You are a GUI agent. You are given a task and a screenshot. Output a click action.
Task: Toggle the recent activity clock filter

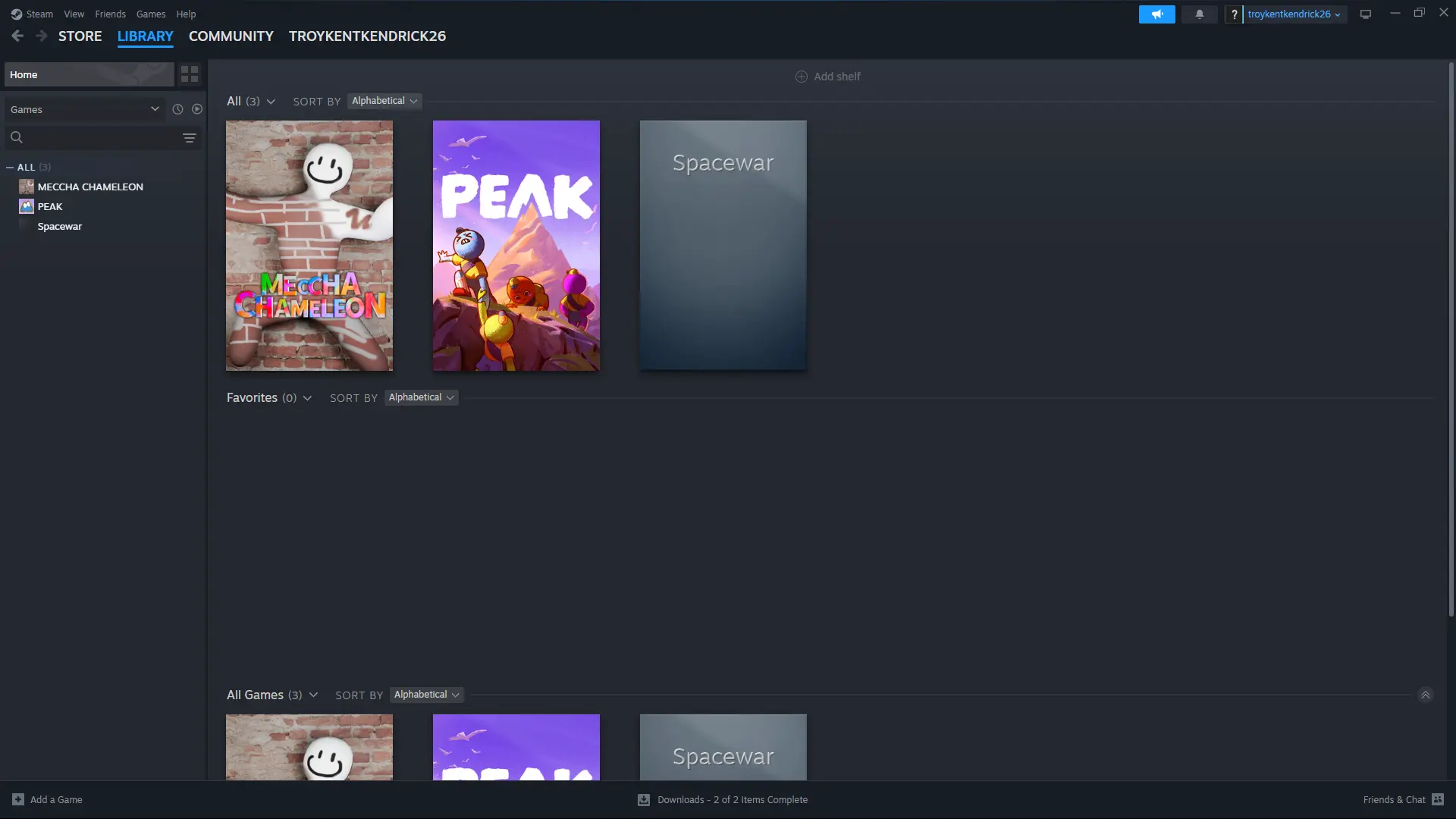177,109
